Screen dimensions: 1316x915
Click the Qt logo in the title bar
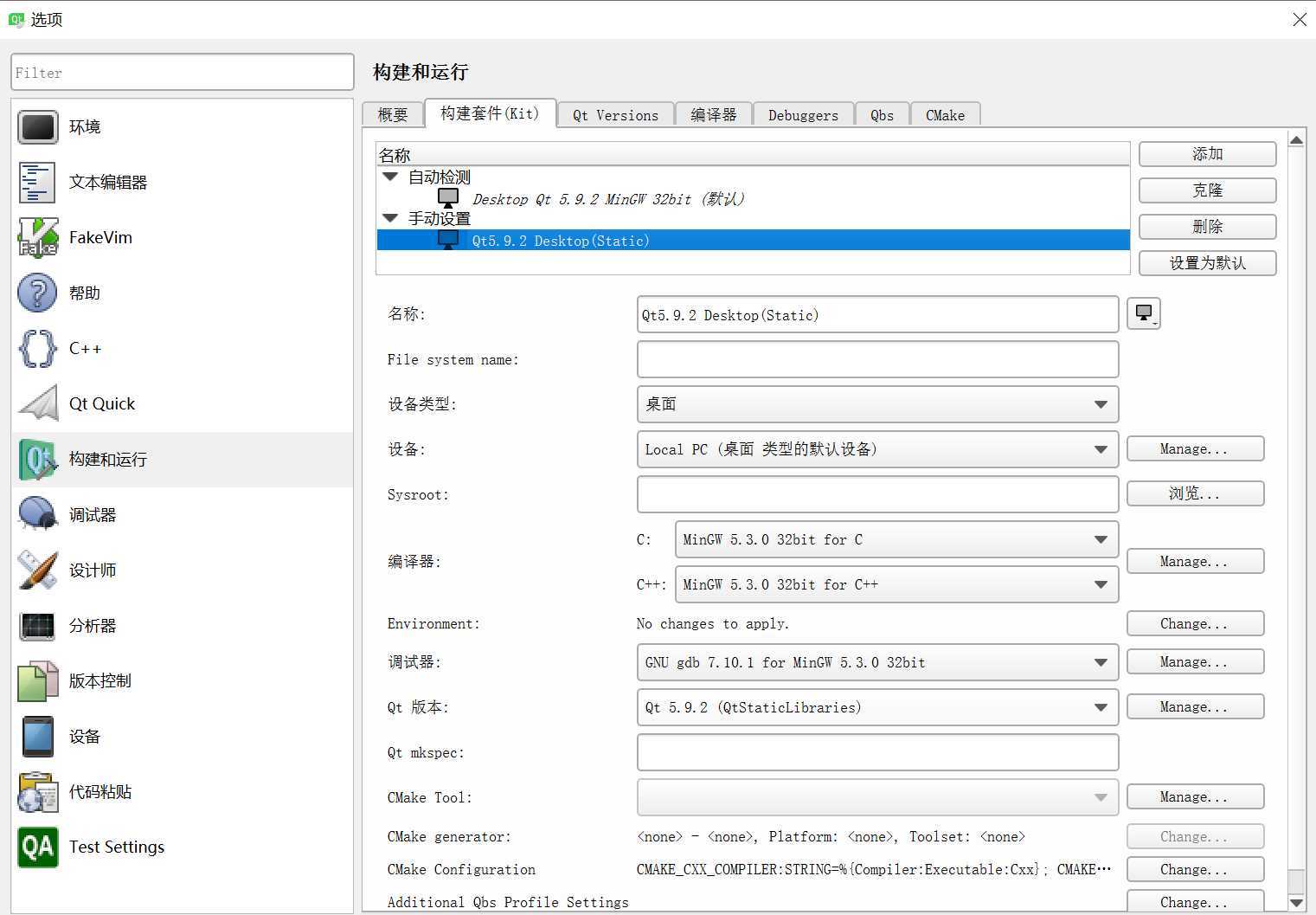point(16,19)
